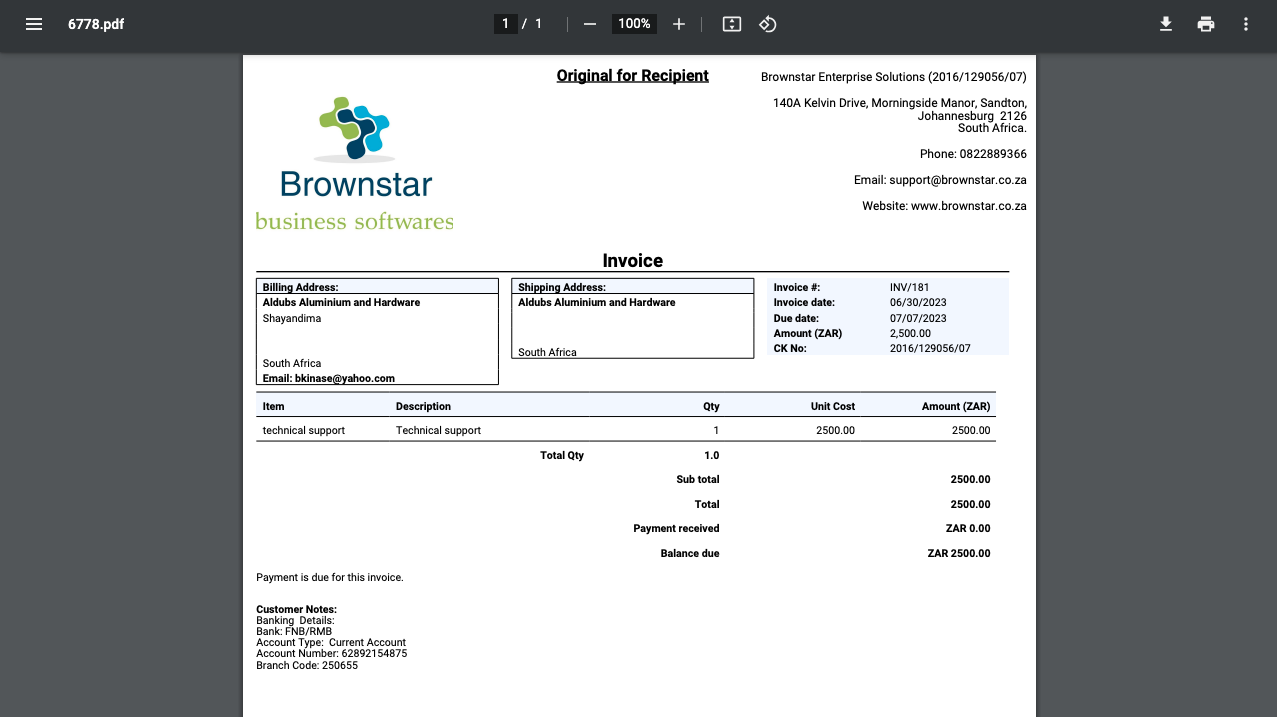1277x717 pixels.
Task: Click the fit-to-page icon
Action: pyautogui.click(x=730, y=23)
